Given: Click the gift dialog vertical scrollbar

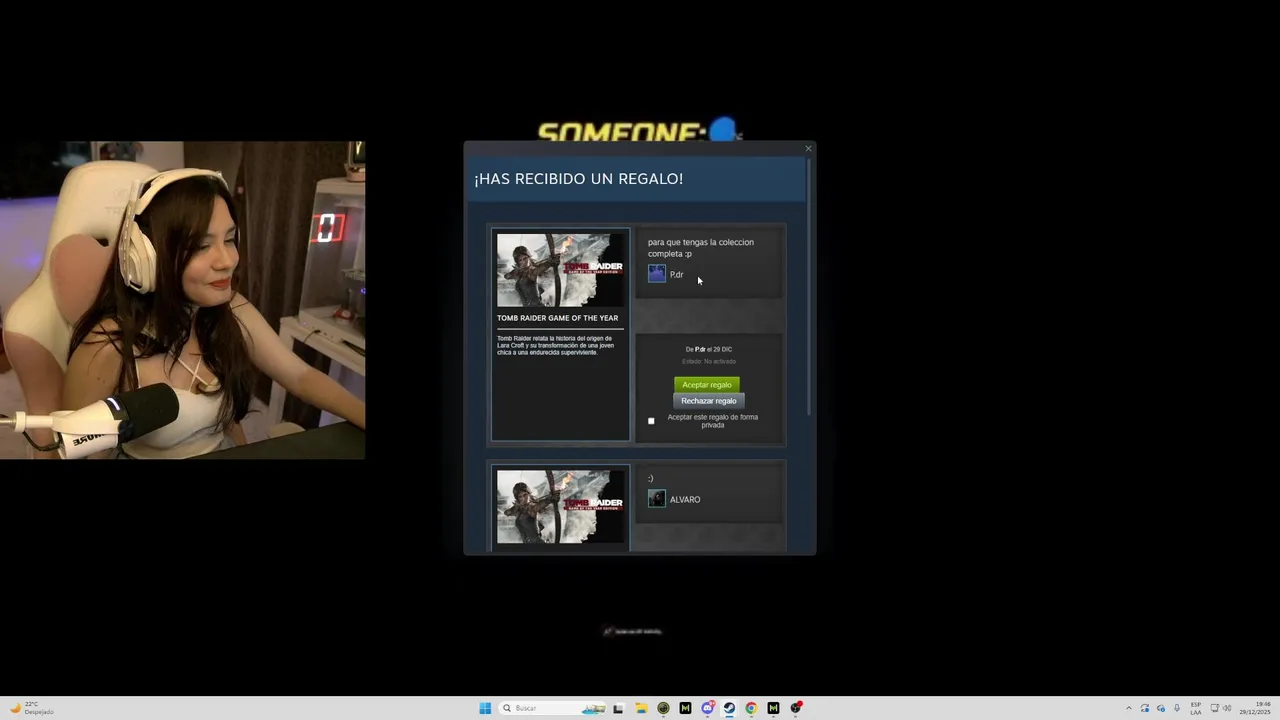Looking at the screenshot, I should pos(808,285).
